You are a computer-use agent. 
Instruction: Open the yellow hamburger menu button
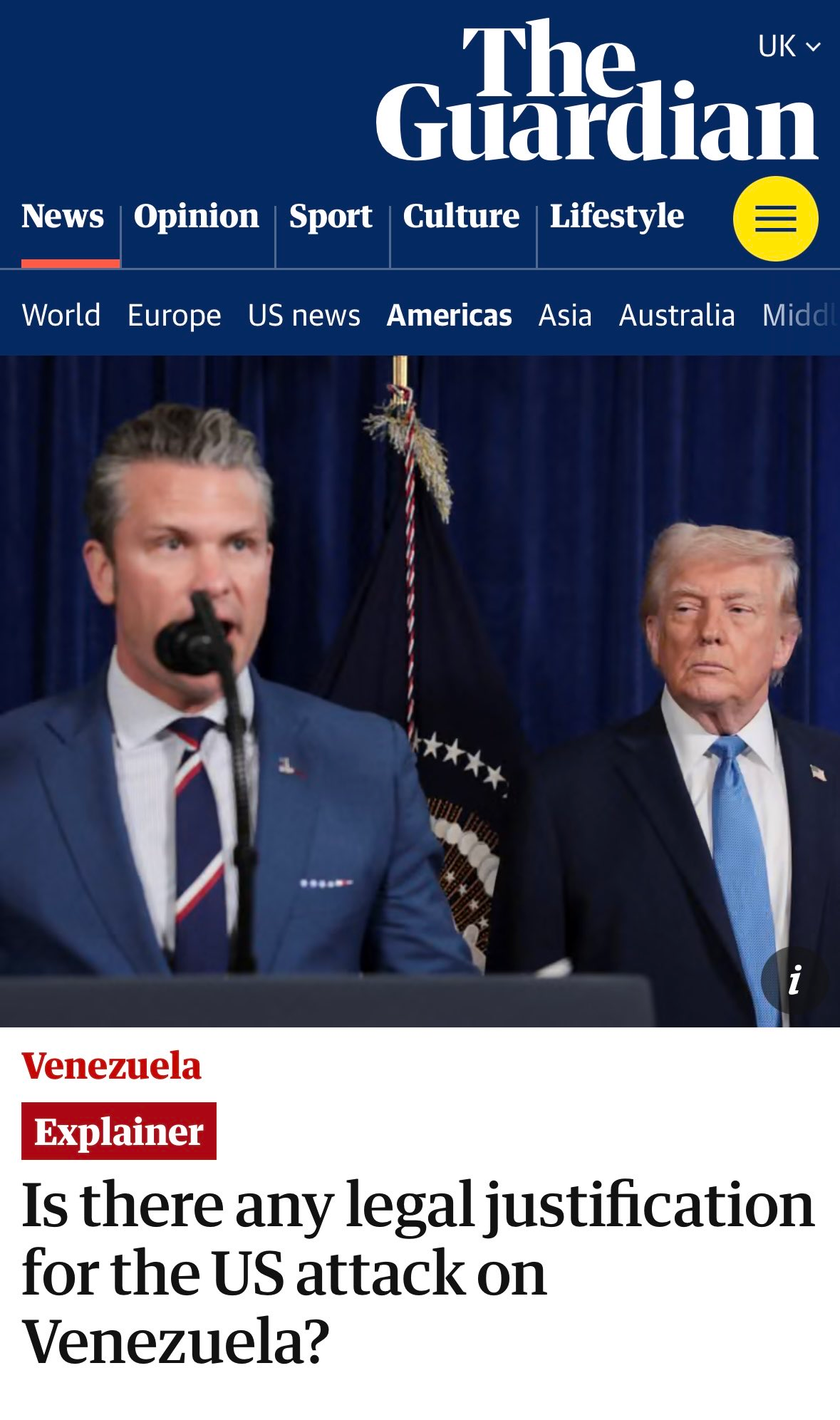pyautogui.click(x=775, y=219)
